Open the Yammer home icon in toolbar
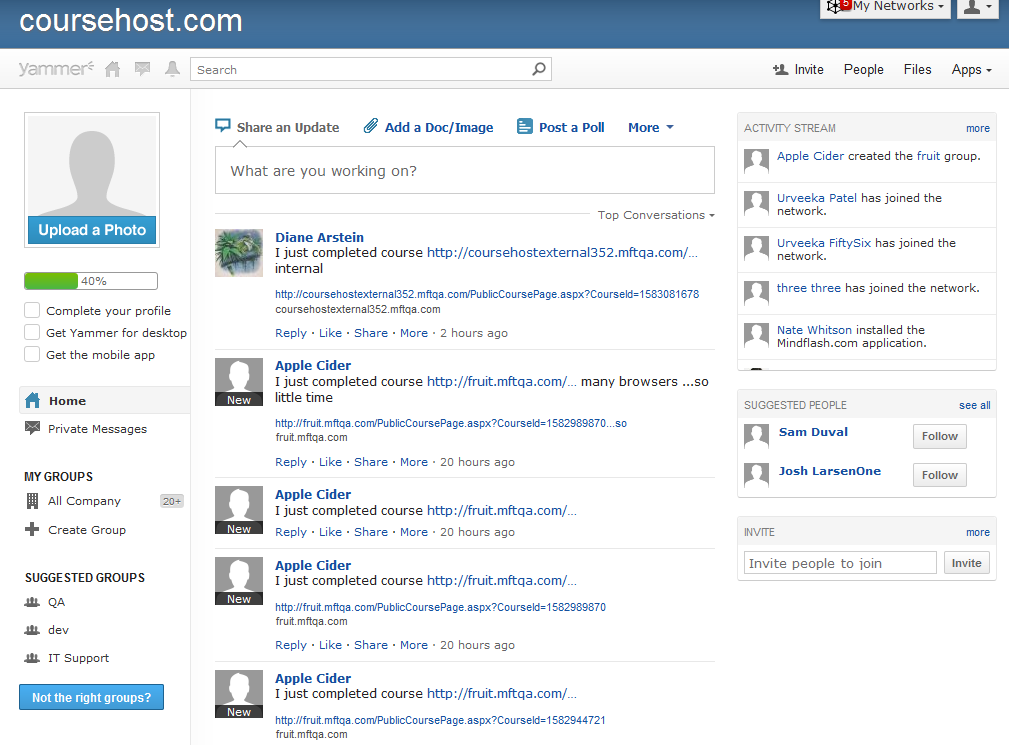The width and height of the screenshot is (1009, 745). pyautogui.click(x=113, y=69)
